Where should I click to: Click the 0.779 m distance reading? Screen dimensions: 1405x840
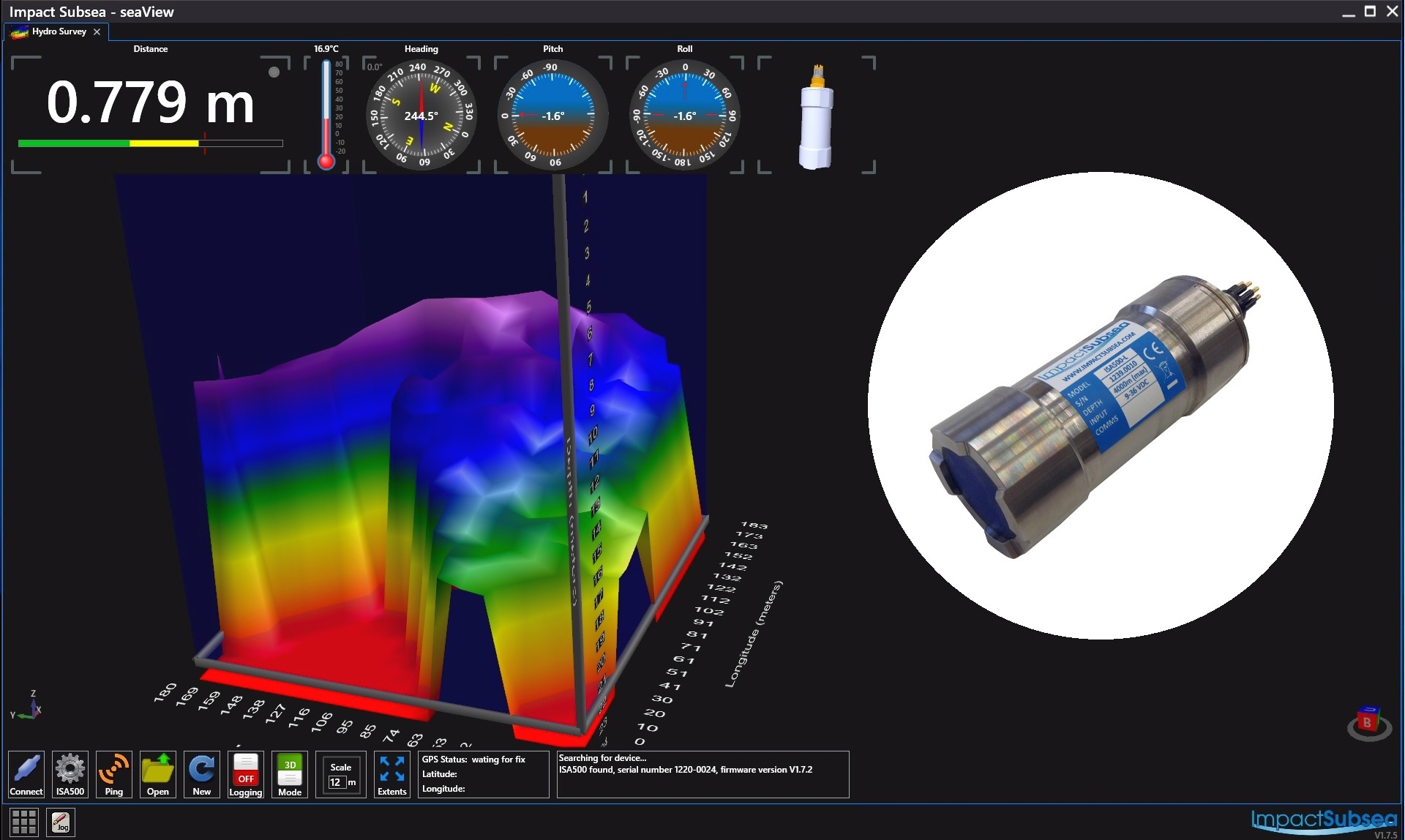pos(151,102)
